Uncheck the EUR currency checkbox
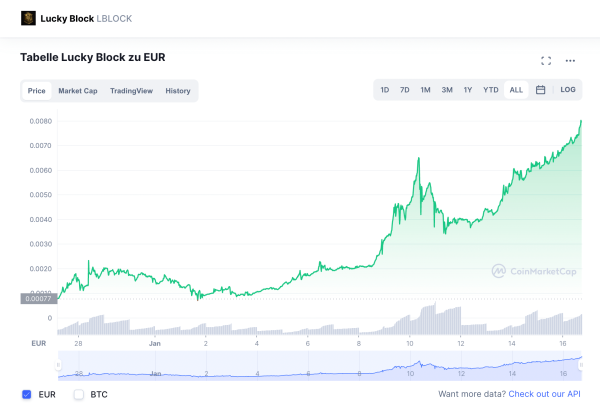The height and width of the screenshot is (418, 600). click(26, 394)
